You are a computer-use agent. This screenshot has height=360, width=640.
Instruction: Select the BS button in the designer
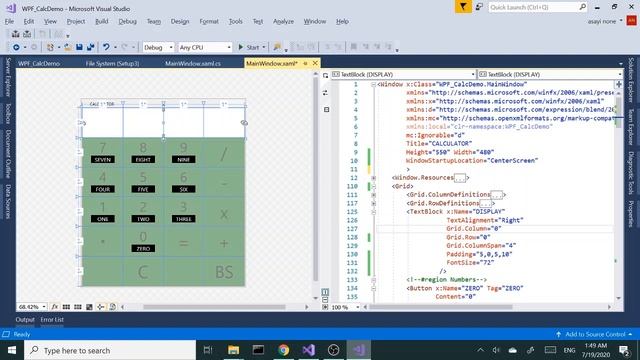pos(224,272)
